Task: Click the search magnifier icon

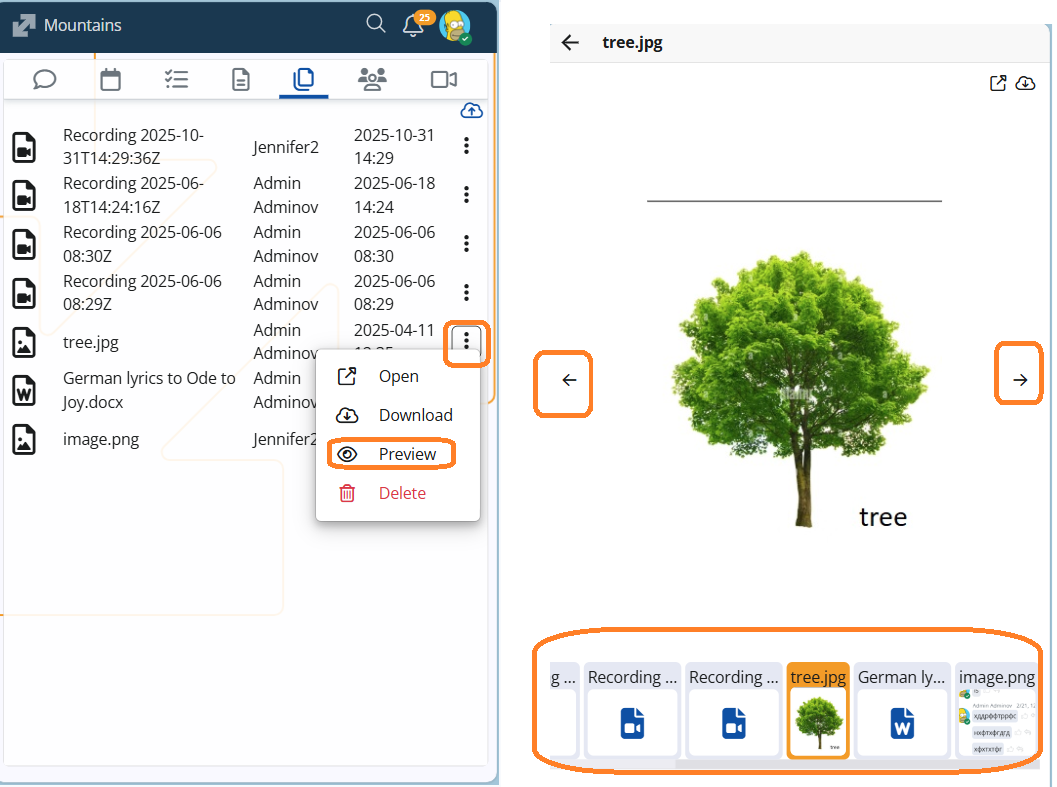Action: click(x=376, y=24)
